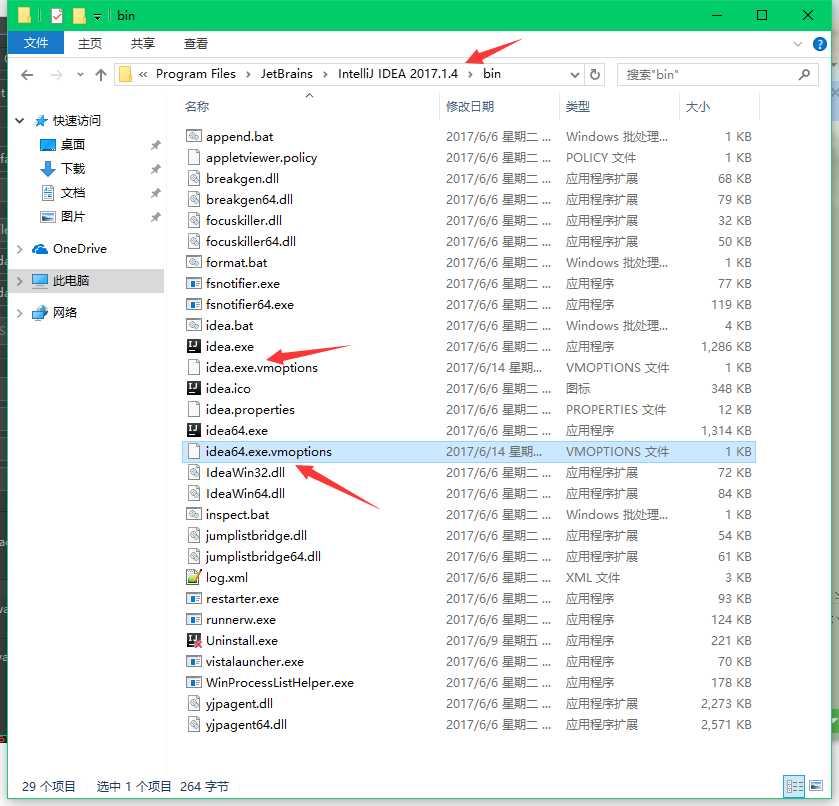The image size is (839, 806).
Task: Select the WinProcessListHelper.exe file name
Action: (280, 682)
